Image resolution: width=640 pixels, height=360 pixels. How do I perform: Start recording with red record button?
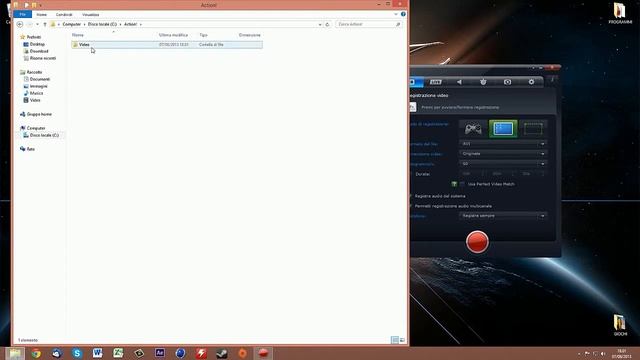tap(477, 242)
